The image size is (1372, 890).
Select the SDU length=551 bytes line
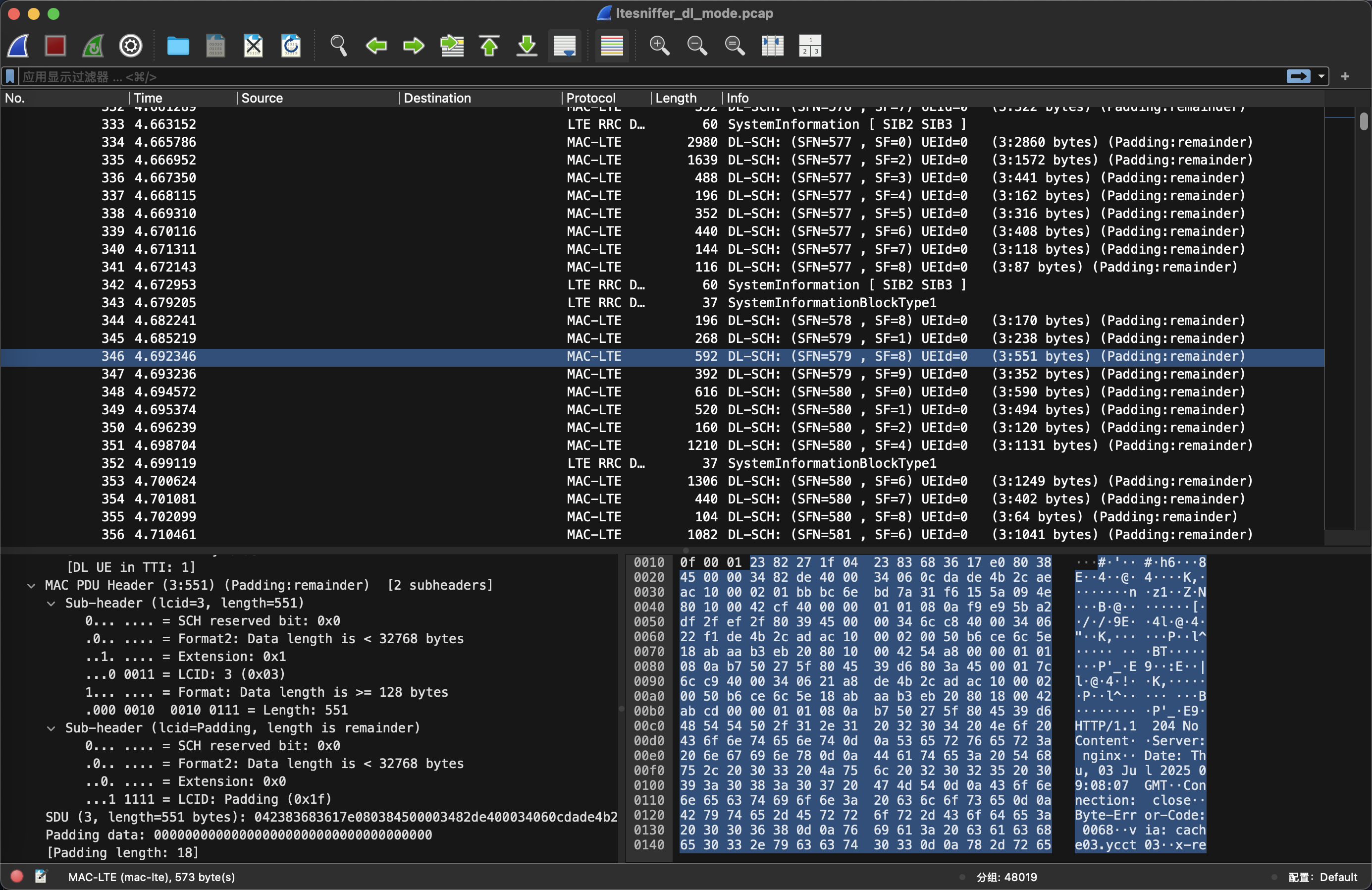(331, 817)
